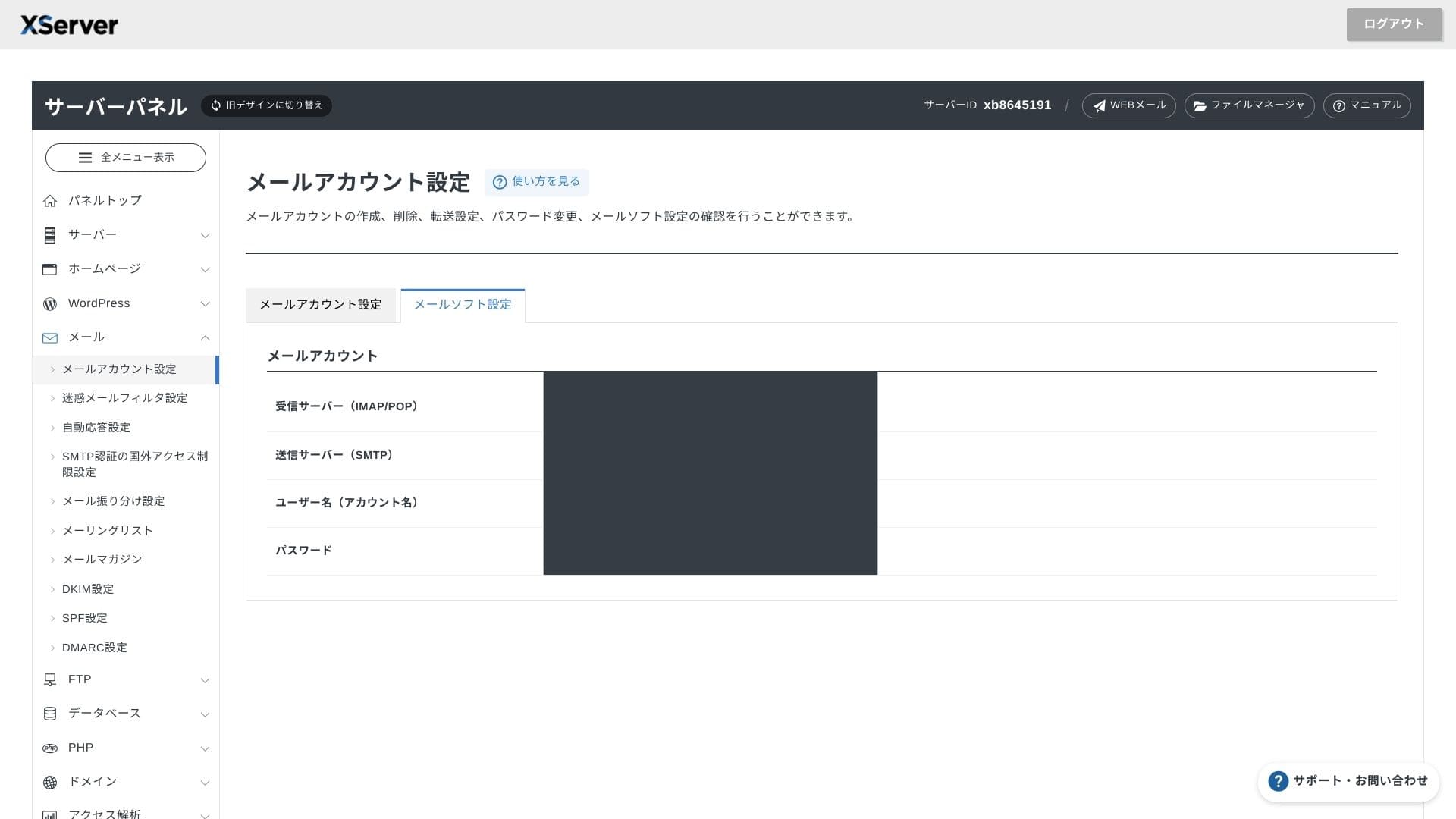
Task: Click the home icon next to パネルトップ
Action: coord(50,201)
